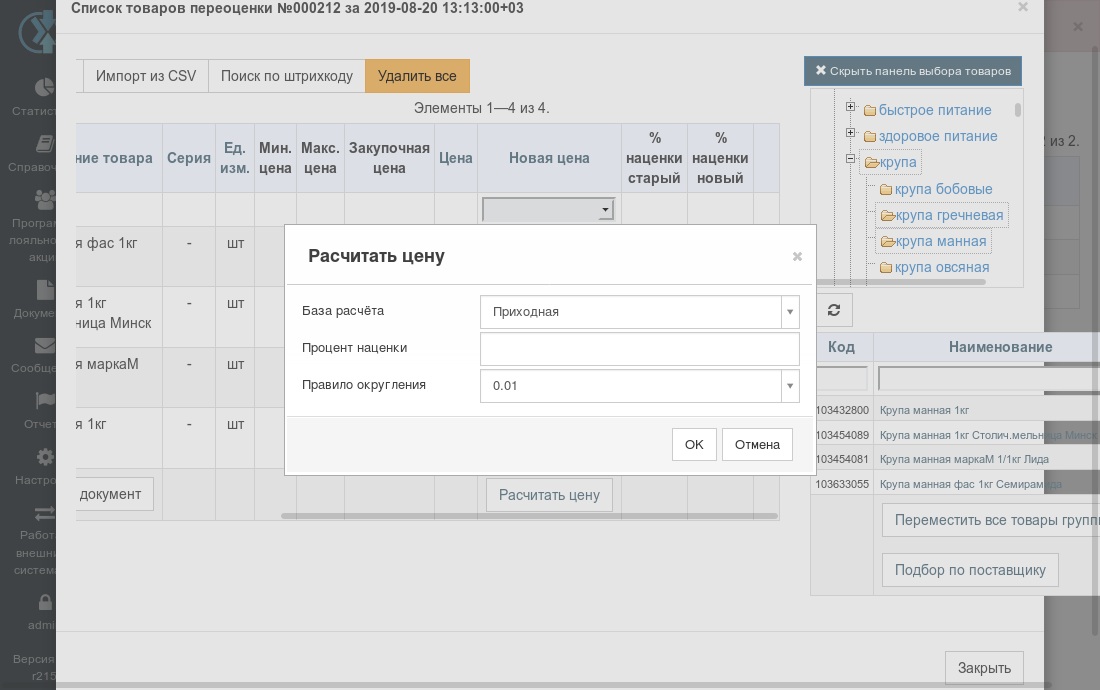The height and width of the screenshot is (690, 1100).
Task: Sort by the "Новая цена" column header
Action: click(x=549, y=158)
